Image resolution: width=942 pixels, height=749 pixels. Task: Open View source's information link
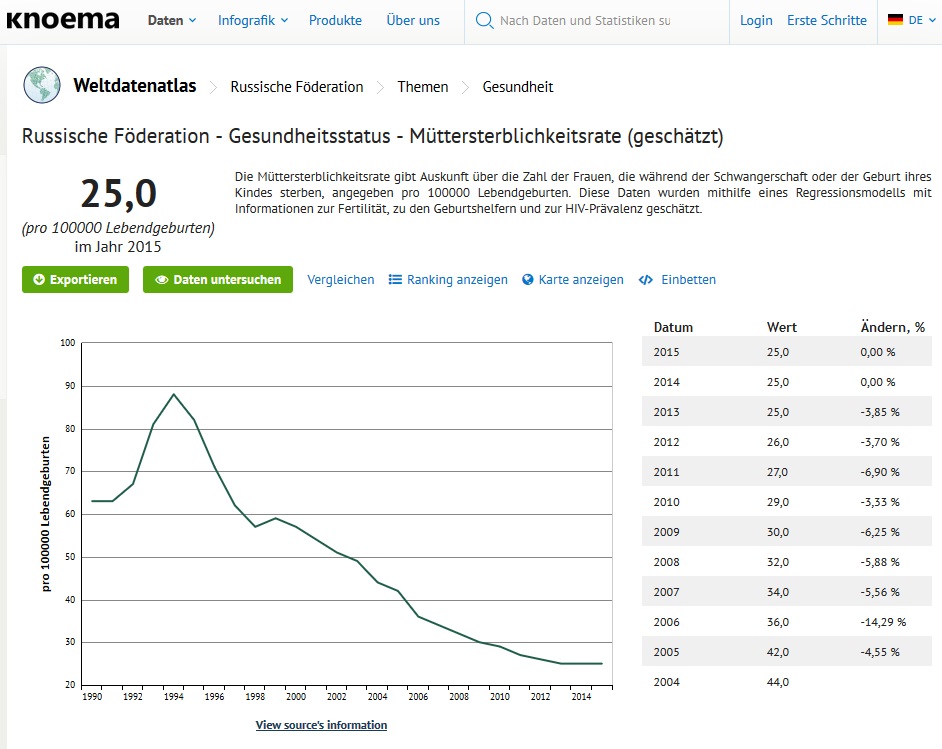pyautogui.click(x=321, y=725)
